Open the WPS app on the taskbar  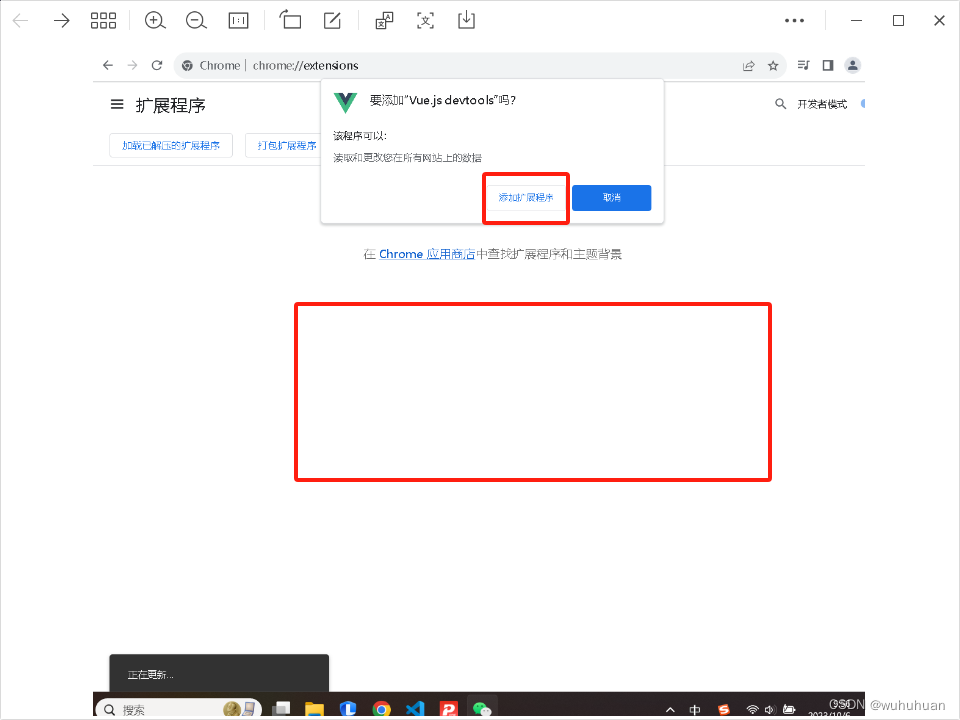pos(449,709)
